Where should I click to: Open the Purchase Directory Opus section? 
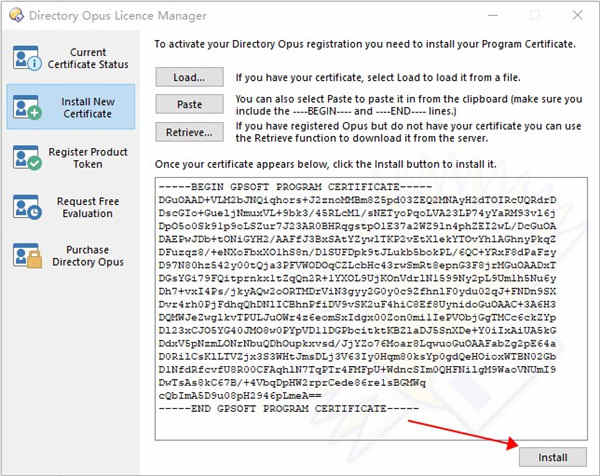71,256
